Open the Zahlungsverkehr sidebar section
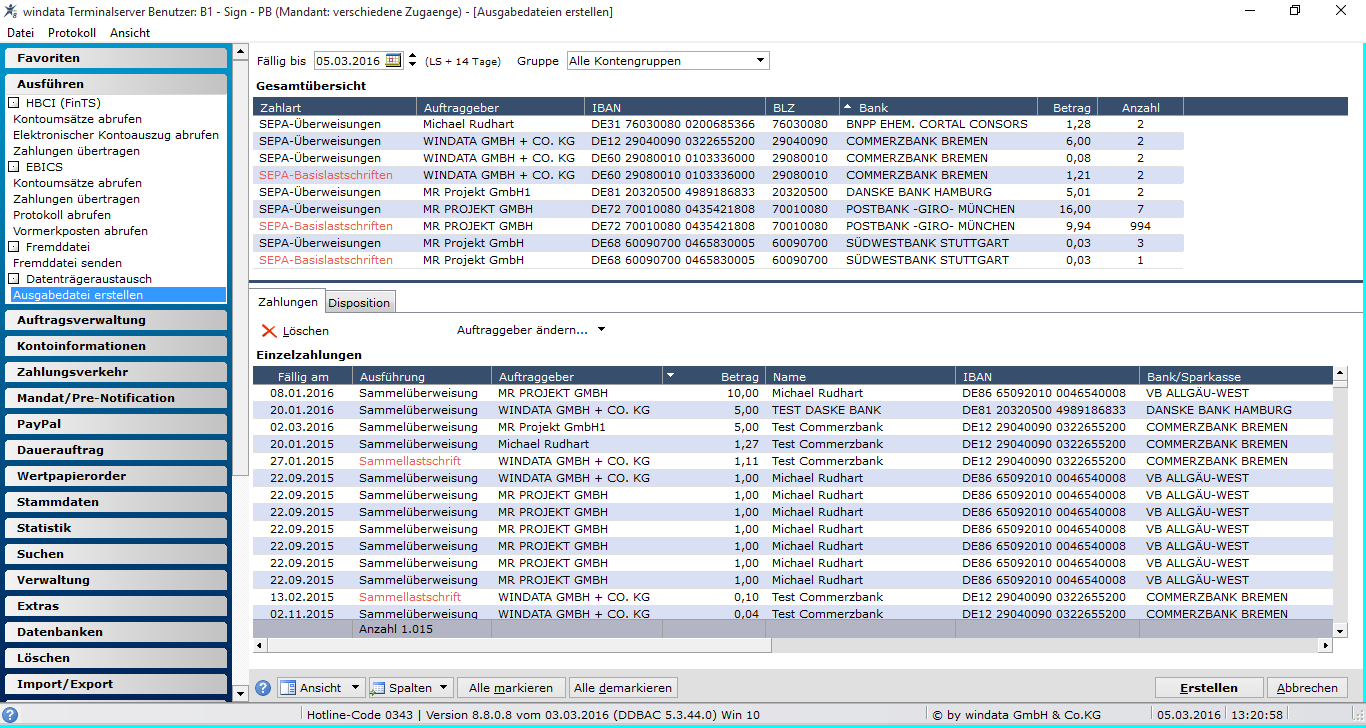This screenshot has width=1366, height=728. pyautogui.click(x=116, y=372)
